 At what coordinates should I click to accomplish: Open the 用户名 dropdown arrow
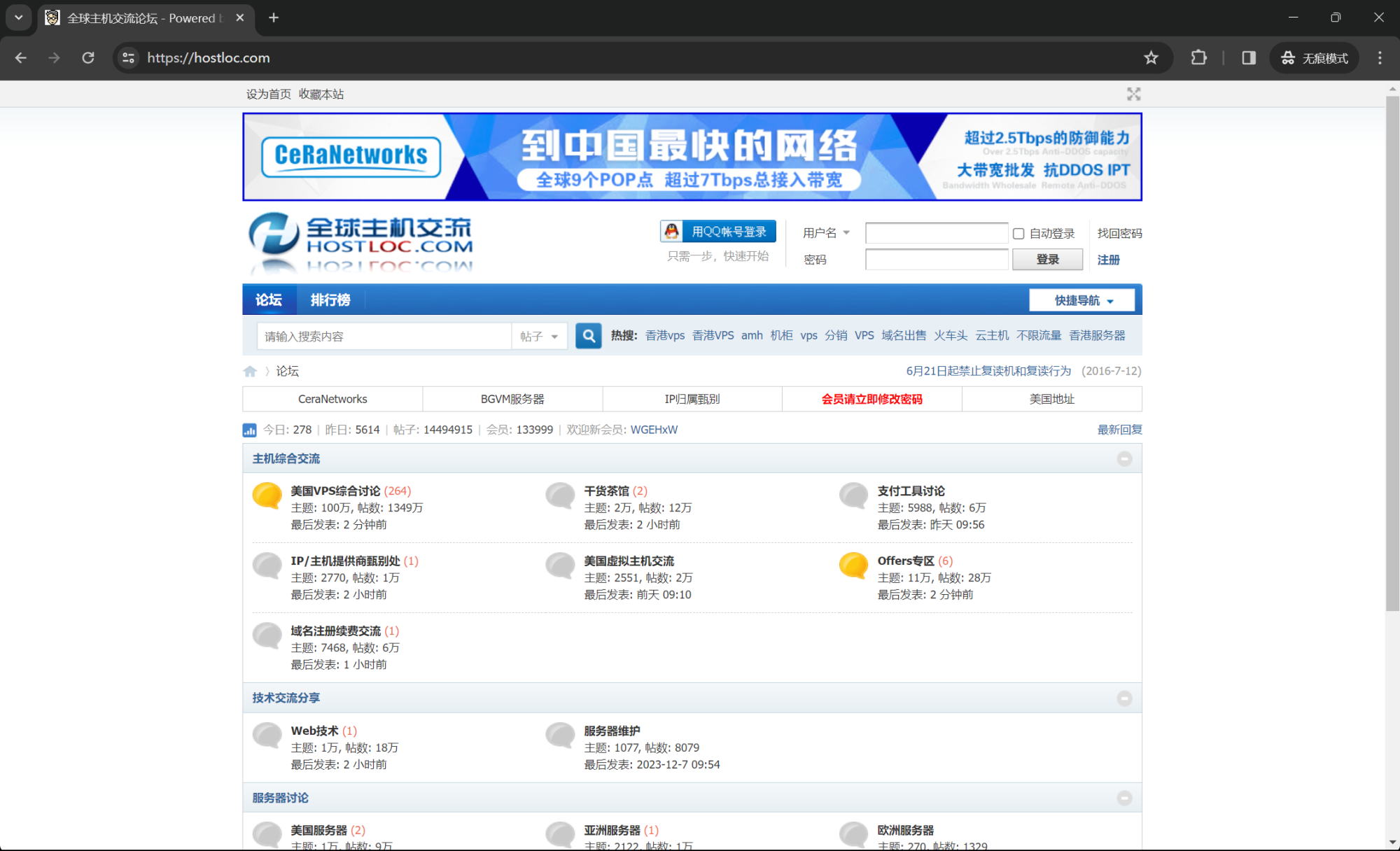pyautogui.click(x=847, y=232)
